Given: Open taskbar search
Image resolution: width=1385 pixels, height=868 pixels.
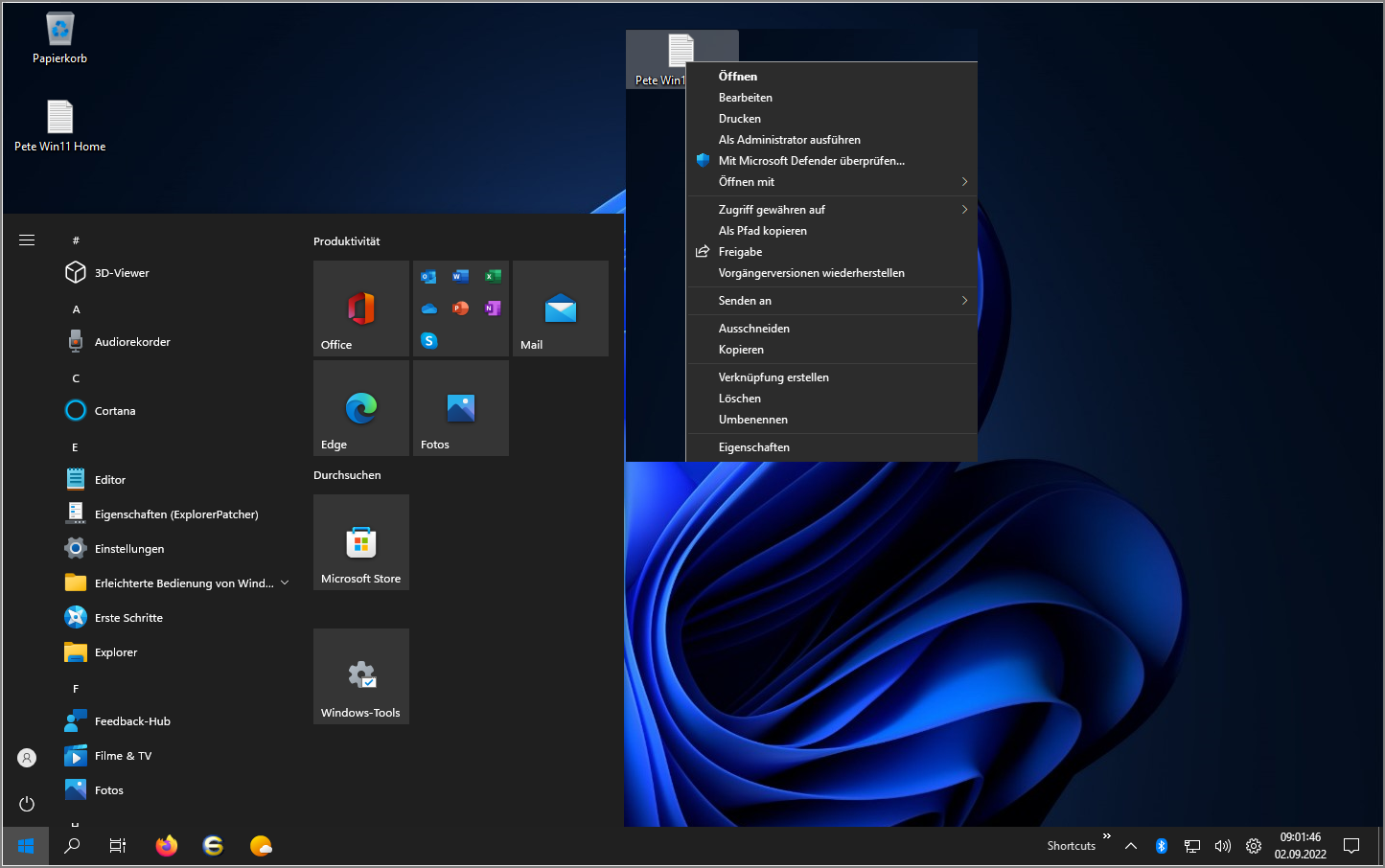Looking at the screenshot, I should coord(72,846).
